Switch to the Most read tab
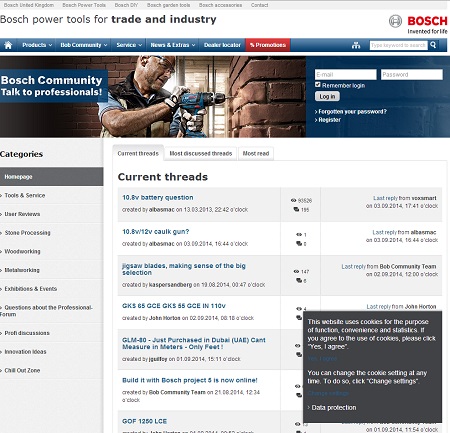450x433 pixels. [x=256, y=153]
